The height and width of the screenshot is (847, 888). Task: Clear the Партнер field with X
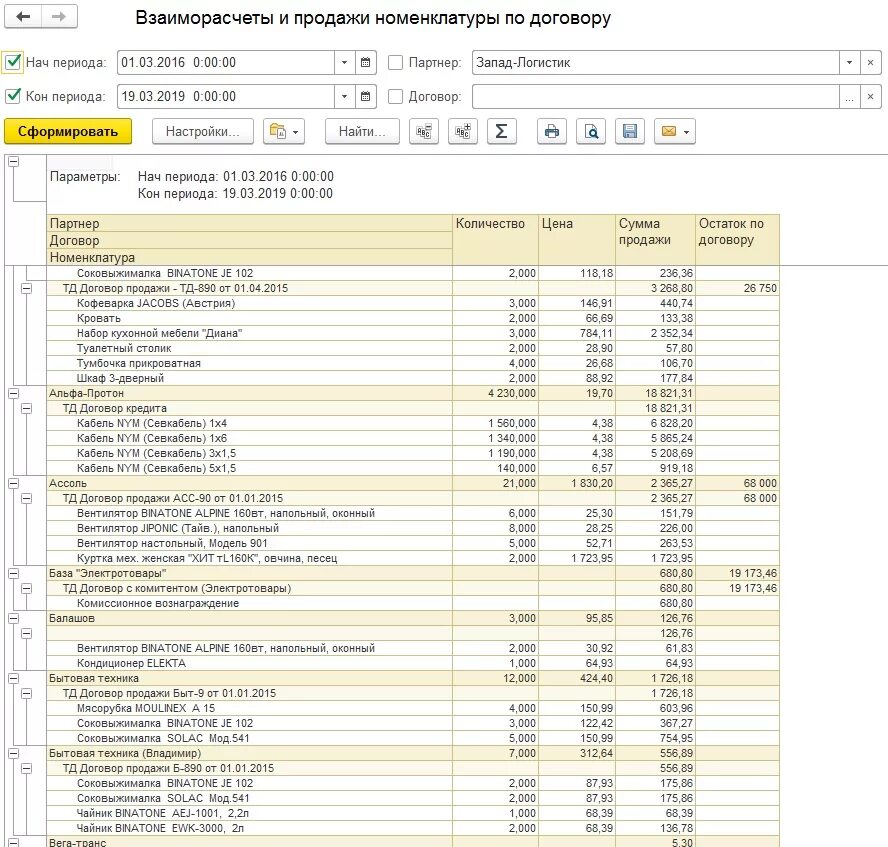[x=870, y=62]
